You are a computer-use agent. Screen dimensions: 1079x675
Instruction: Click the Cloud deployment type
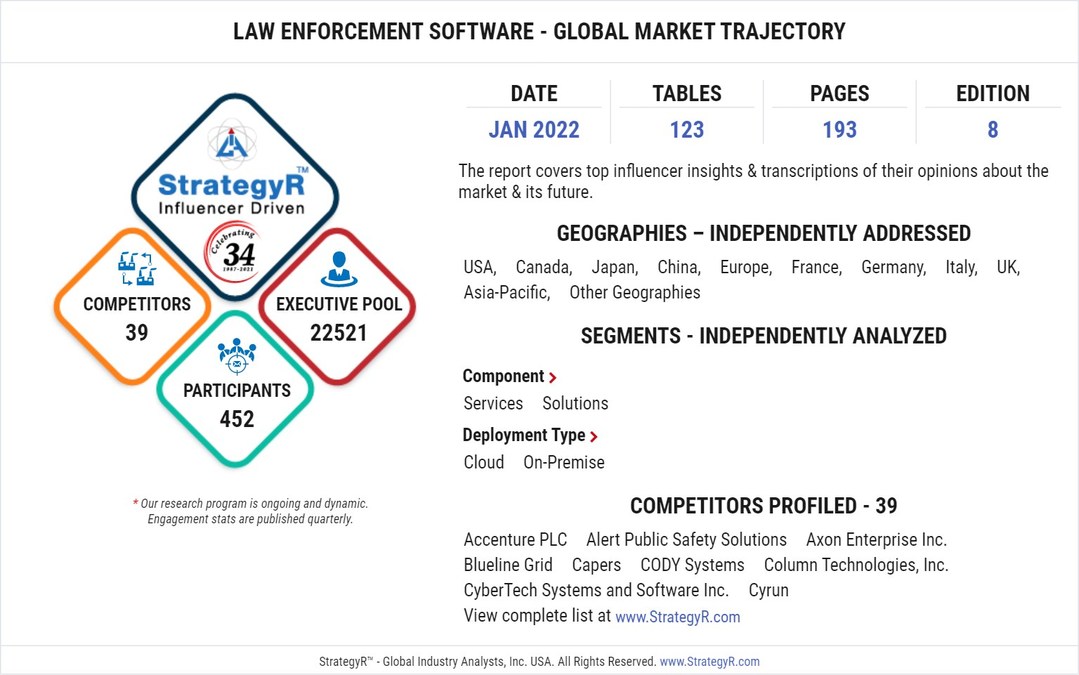pos(484,462)
